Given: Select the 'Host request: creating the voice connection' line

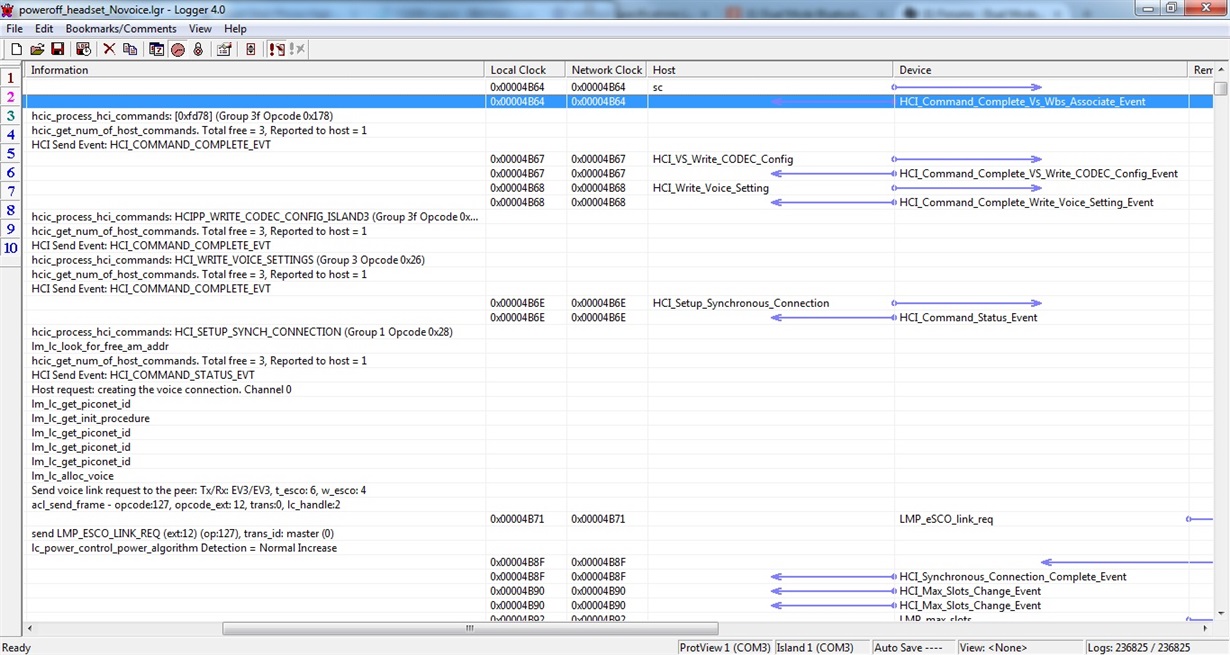Looking at the screenshot, I should coord(161,390).
